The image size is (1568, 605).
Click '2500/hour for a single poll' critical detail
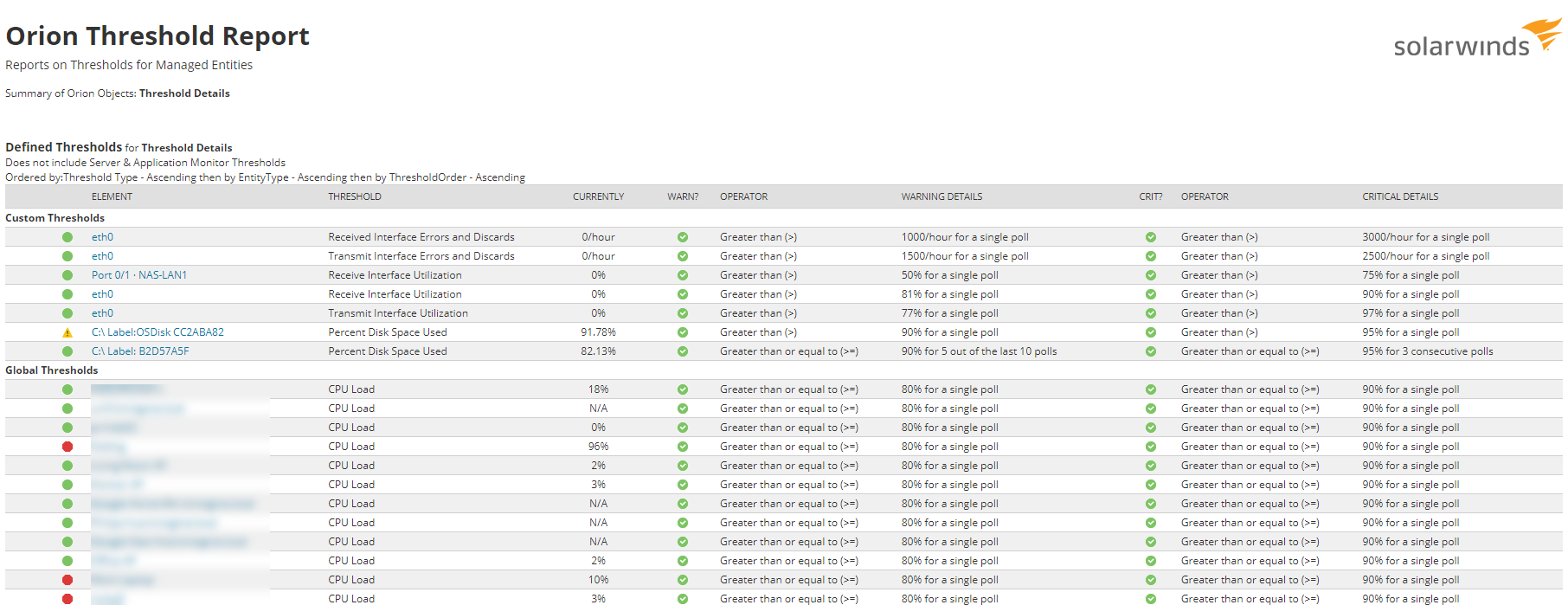[1426, 256]
